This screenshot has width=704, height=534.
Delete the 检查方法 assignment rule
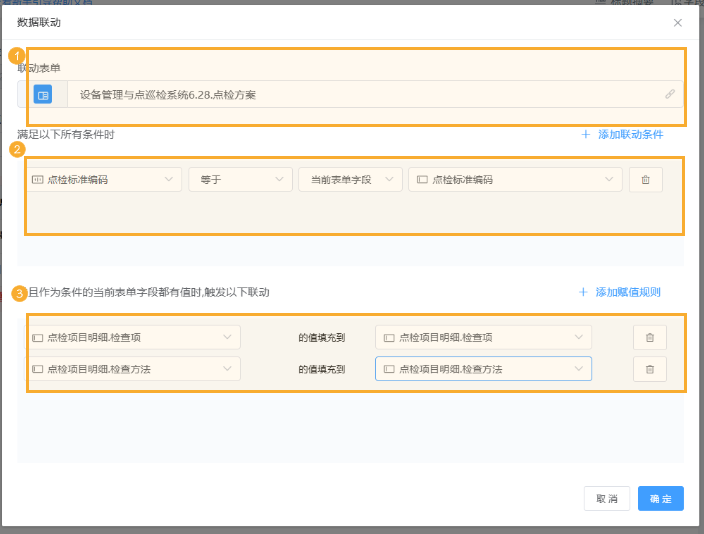[650, 369]
